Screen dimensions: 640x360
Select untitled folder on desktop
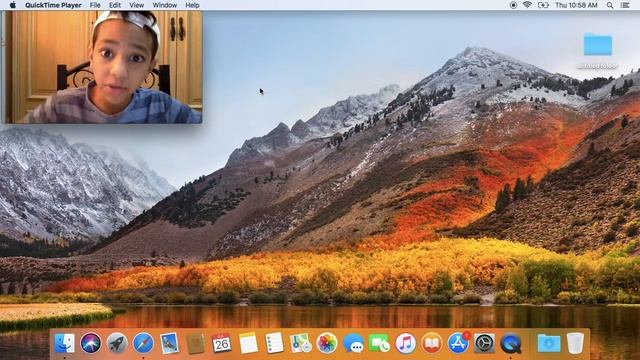coord(598,50)
